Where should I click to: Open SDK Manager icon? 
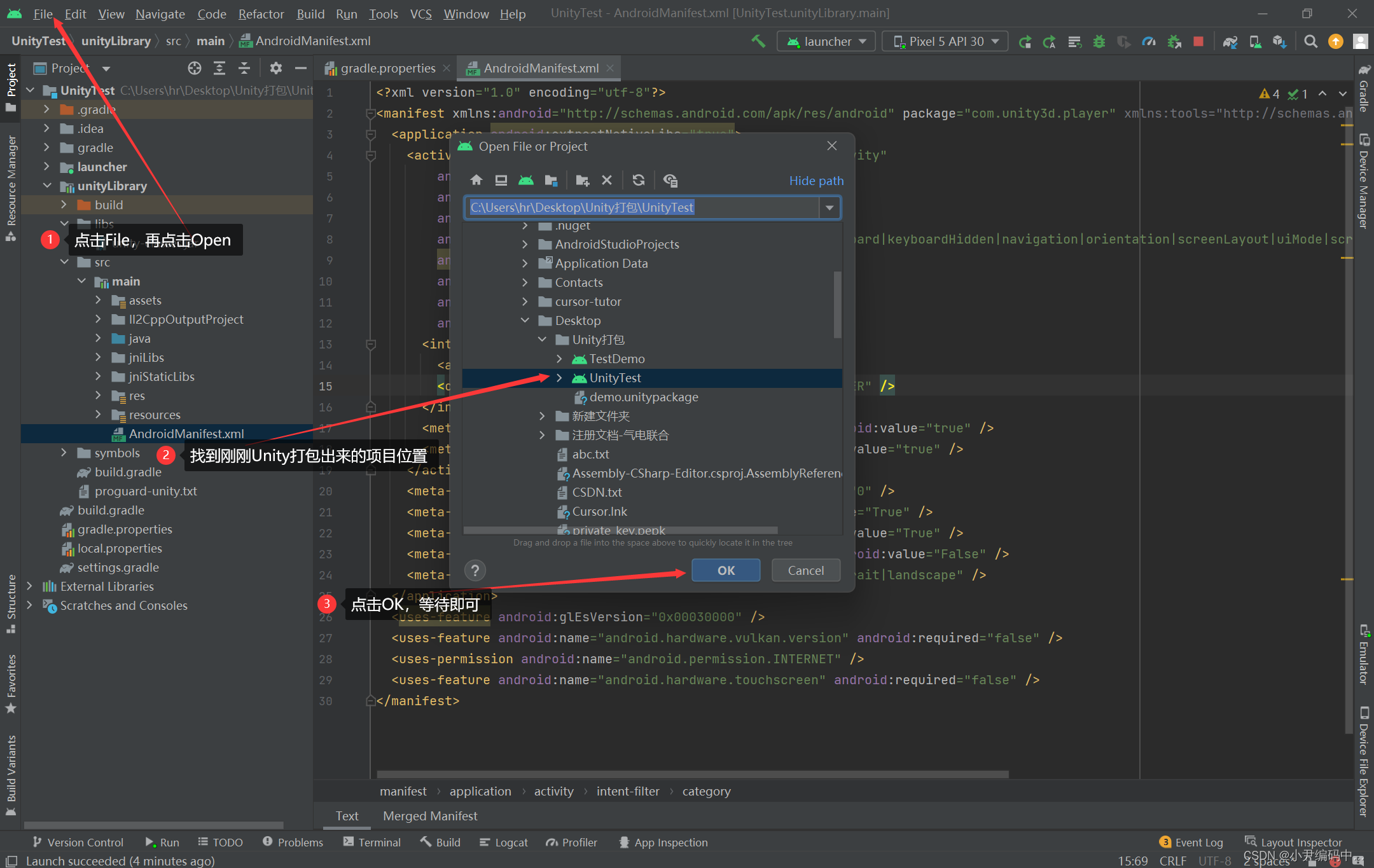(1280, 41)
